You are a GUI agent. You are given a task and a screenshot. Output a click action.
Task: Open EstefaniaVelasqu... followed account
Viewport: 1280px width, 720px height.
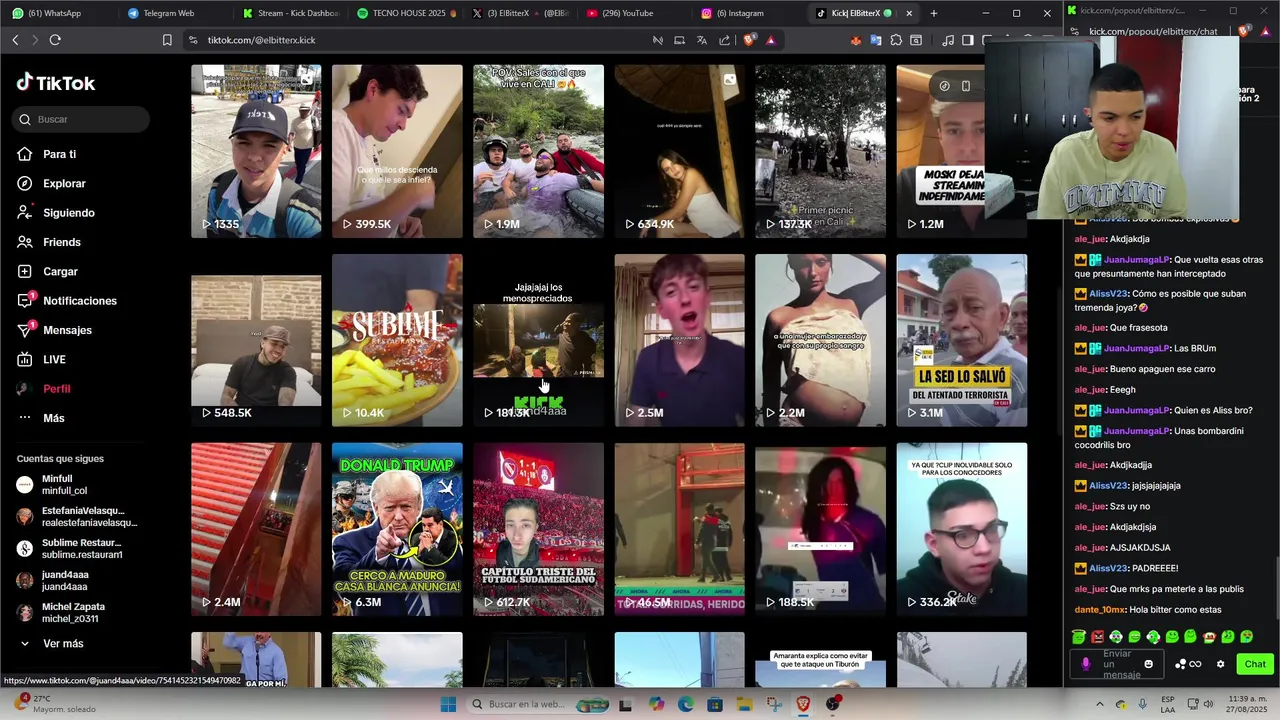pyautogui.click(x=76, y=517)
